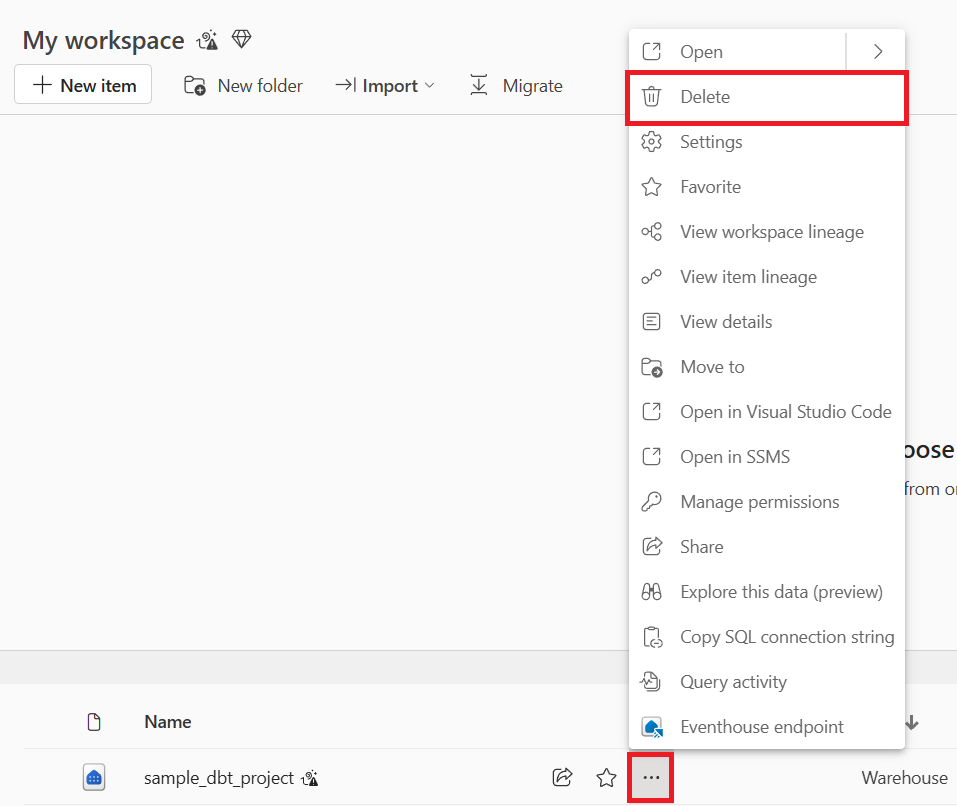Click the New folder icon in the toolbar
957x806 pixels.
click(x=191, y=85)
